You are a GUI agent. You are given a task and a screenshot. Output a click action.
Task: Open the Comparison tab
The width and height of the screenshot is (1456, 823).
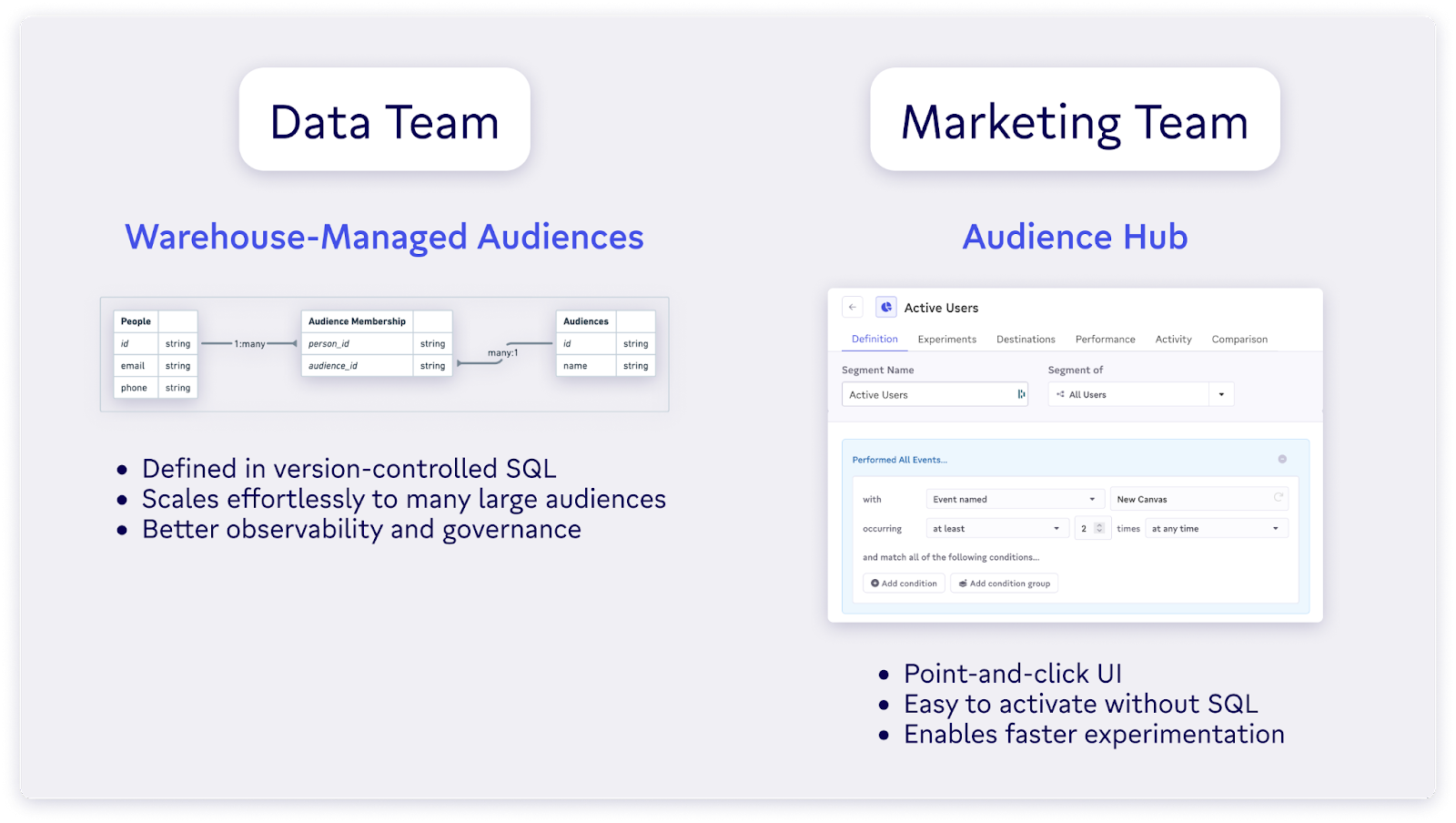[1239, 340]
